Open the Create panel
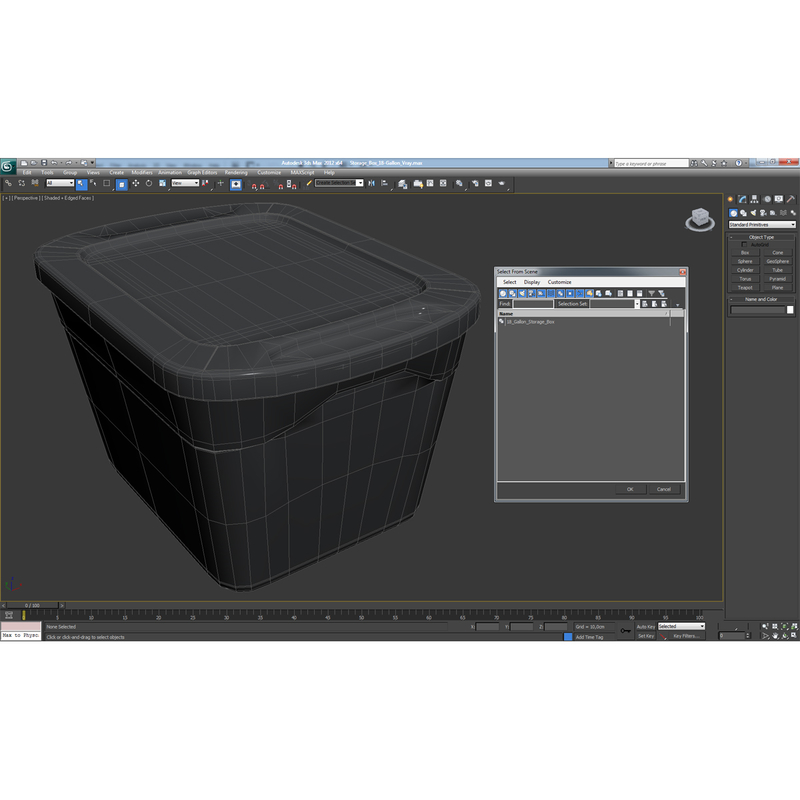The image size is (800, 800). (730, 199)
